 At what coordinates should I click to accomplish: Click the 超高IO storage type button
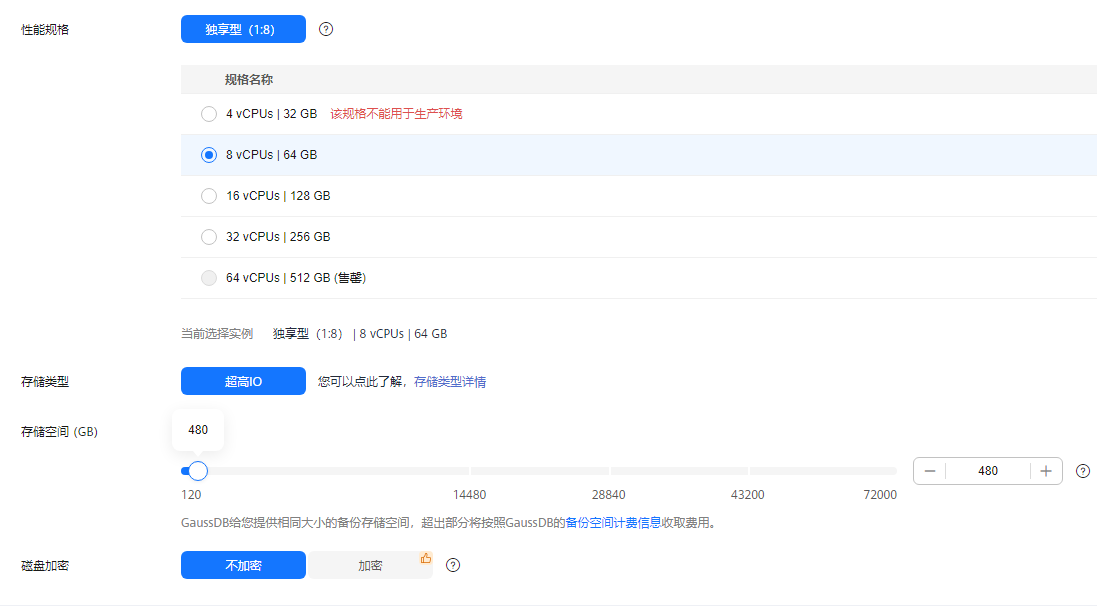[x=243, y=381]
